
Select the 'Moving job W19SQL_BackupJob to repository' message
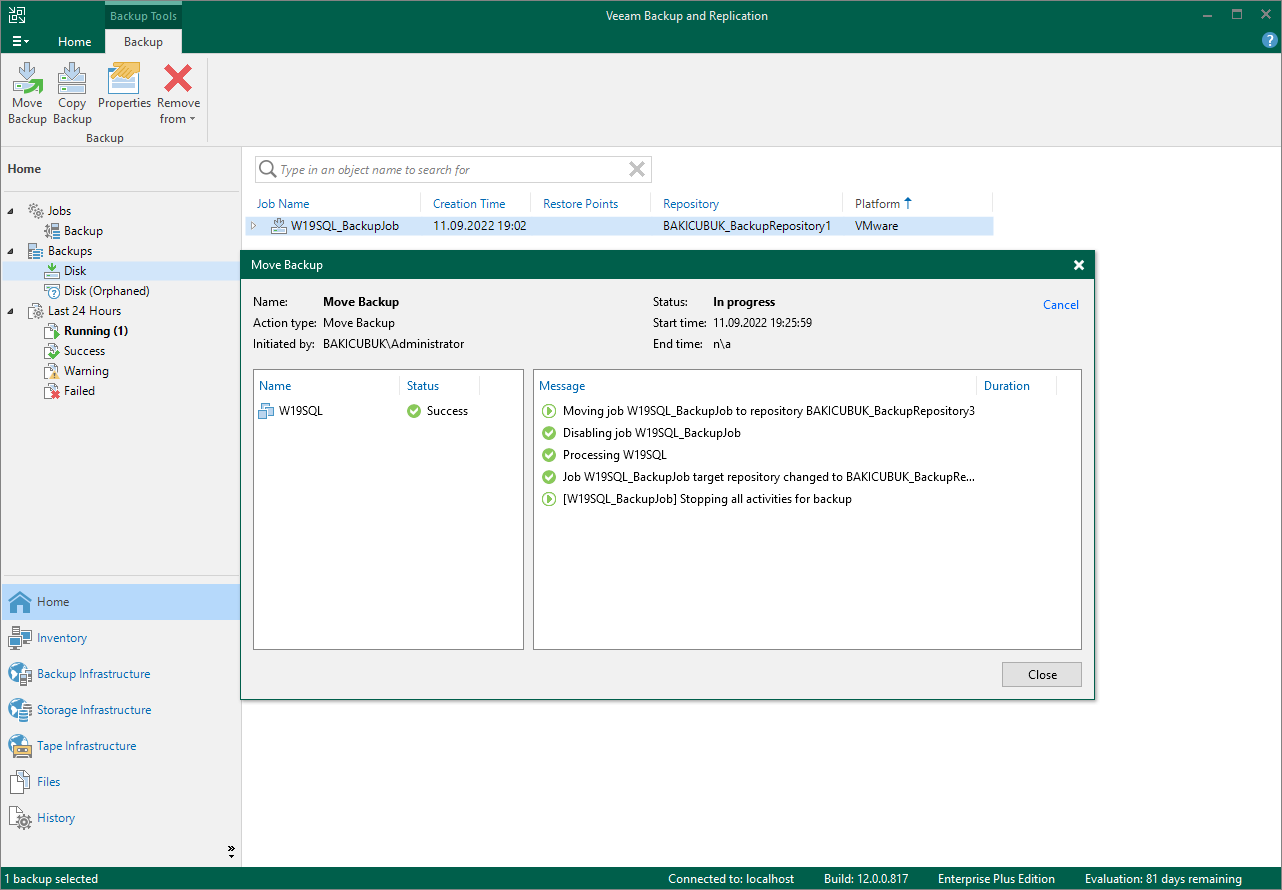(768, 411)
